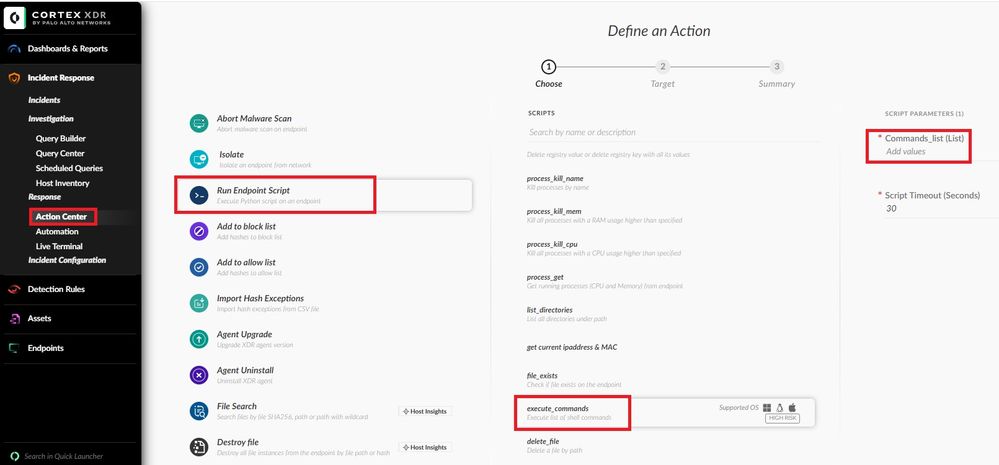Click the Isolate endpoint icon

(198, 159)
